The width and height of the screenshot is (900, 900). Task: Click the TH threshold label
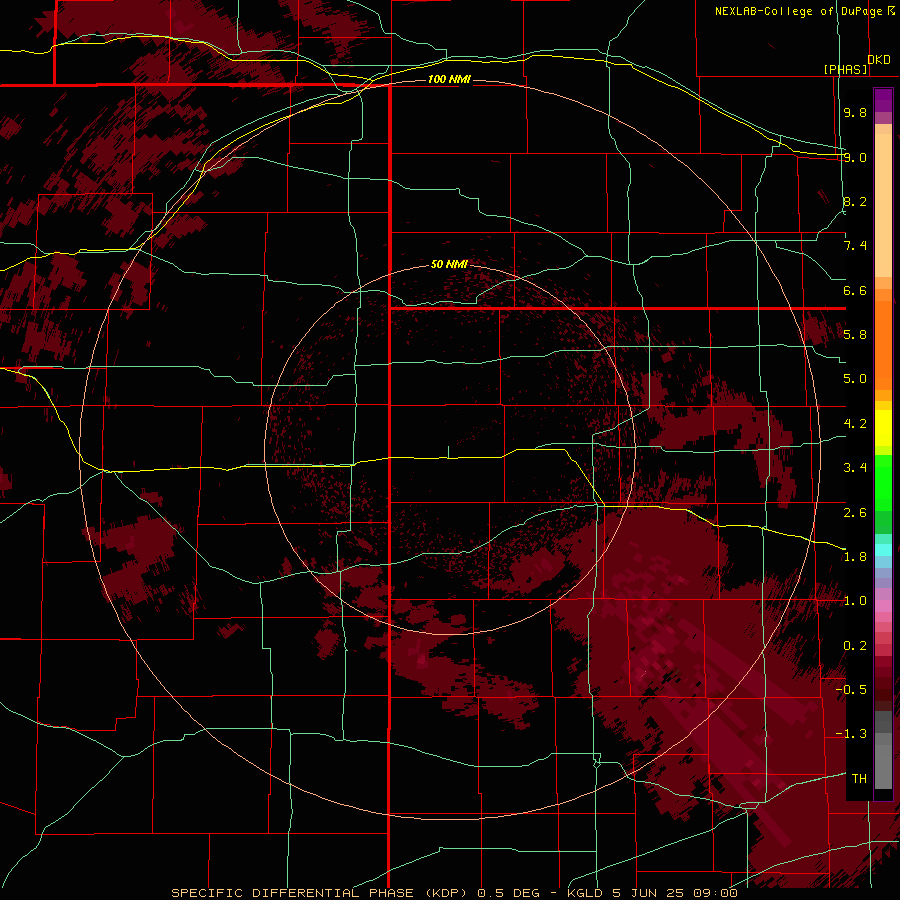859,779
